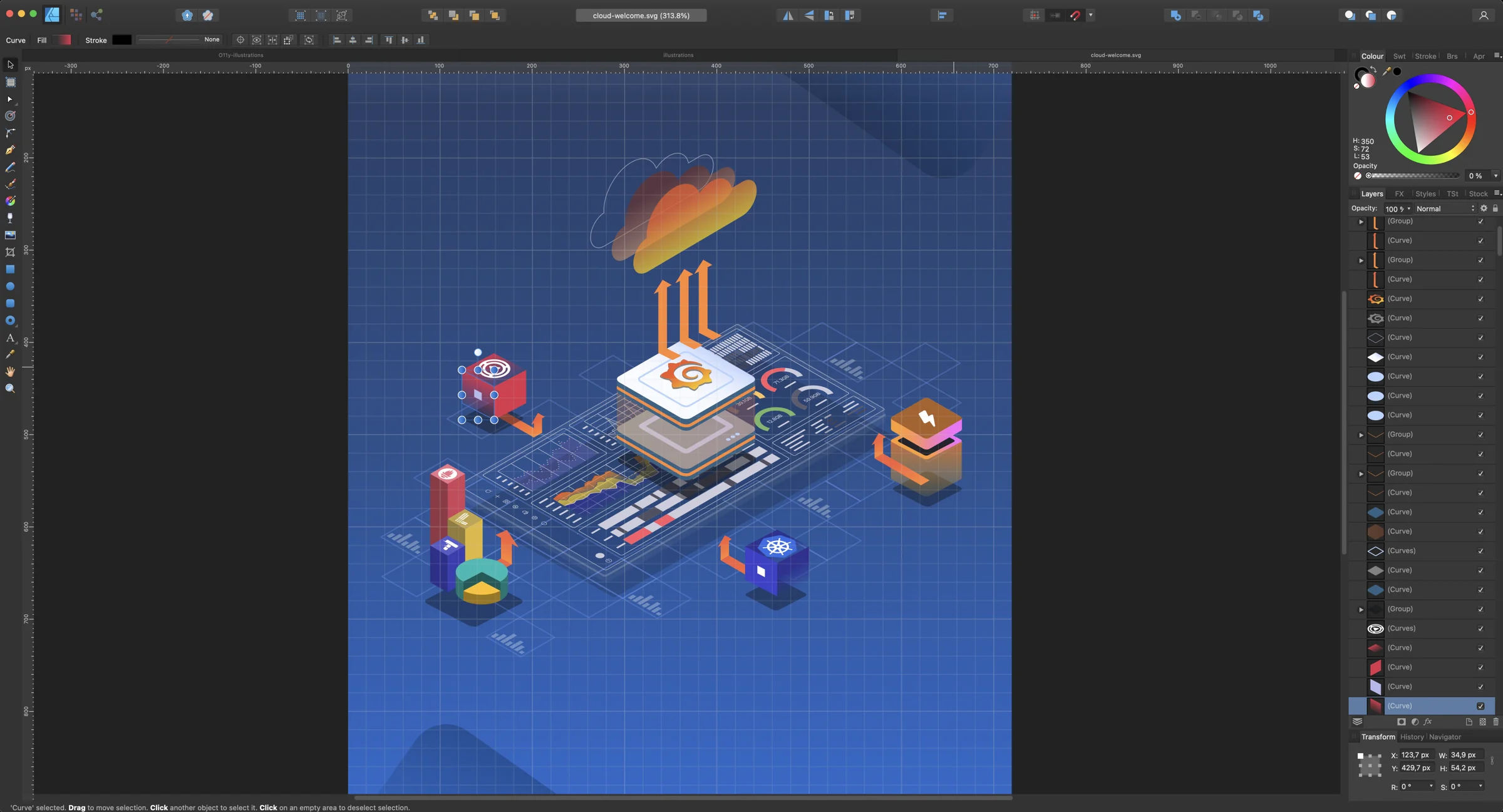Open the rotation R value dropdown
The height and width of the screenshot is (812, 1503).
[x=1431, y=786]
